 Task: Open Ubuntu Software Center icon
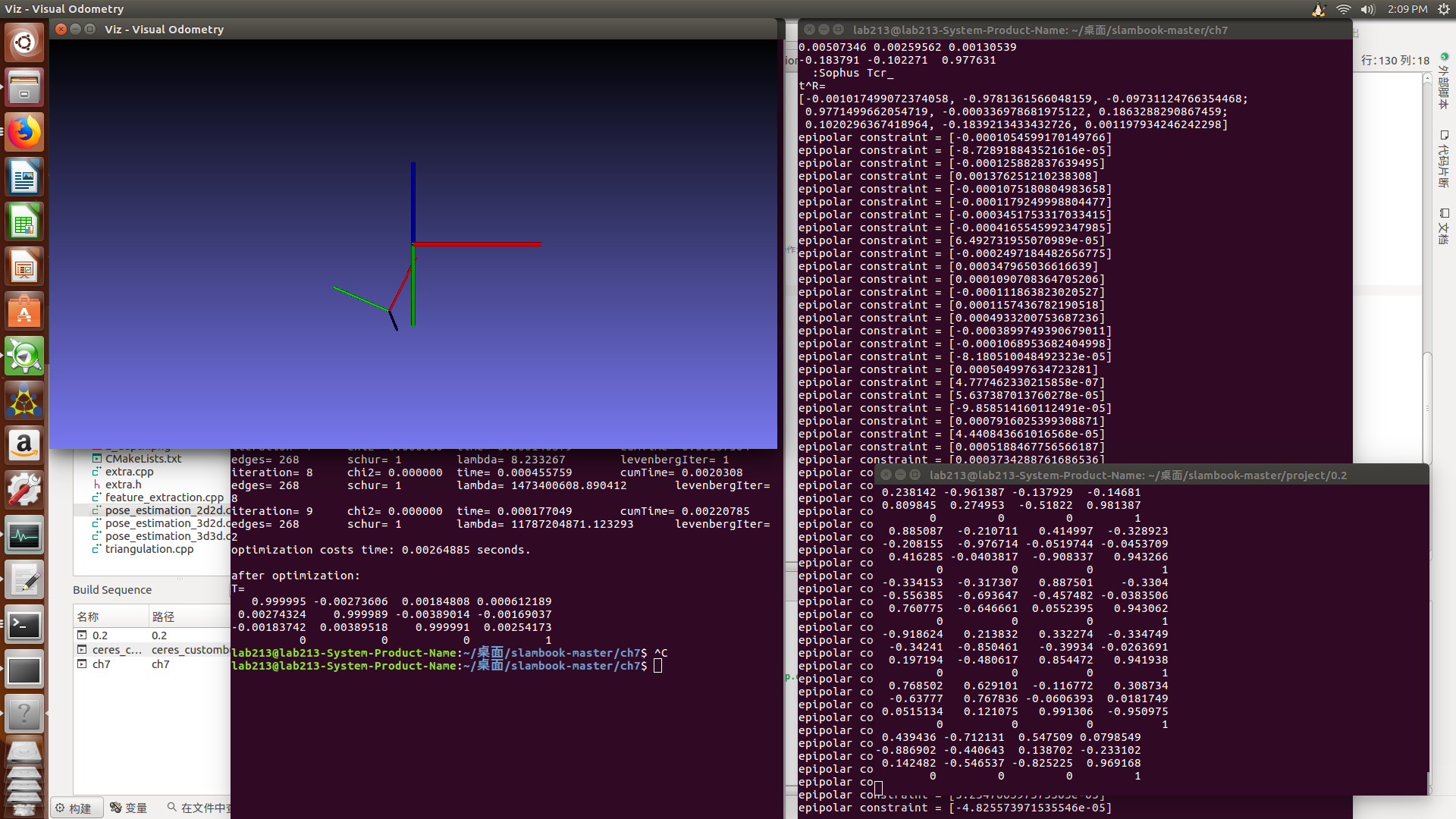click(x=24, y=312)
